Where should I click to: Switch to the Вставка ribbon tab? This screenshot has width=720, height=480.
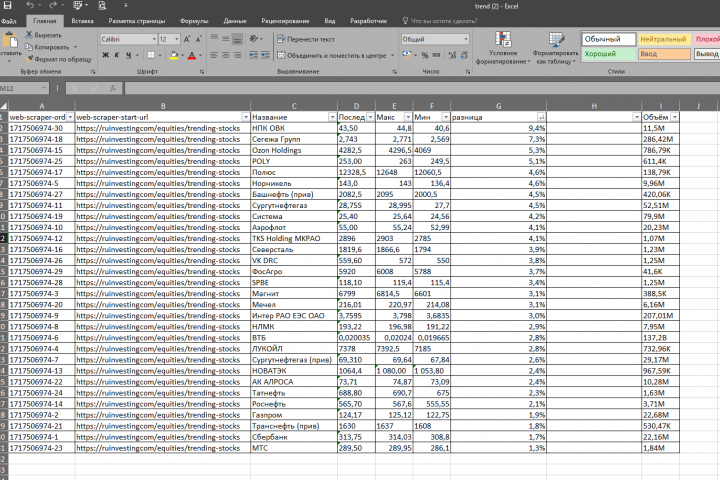pyautogui.click(x=83, y=21)
